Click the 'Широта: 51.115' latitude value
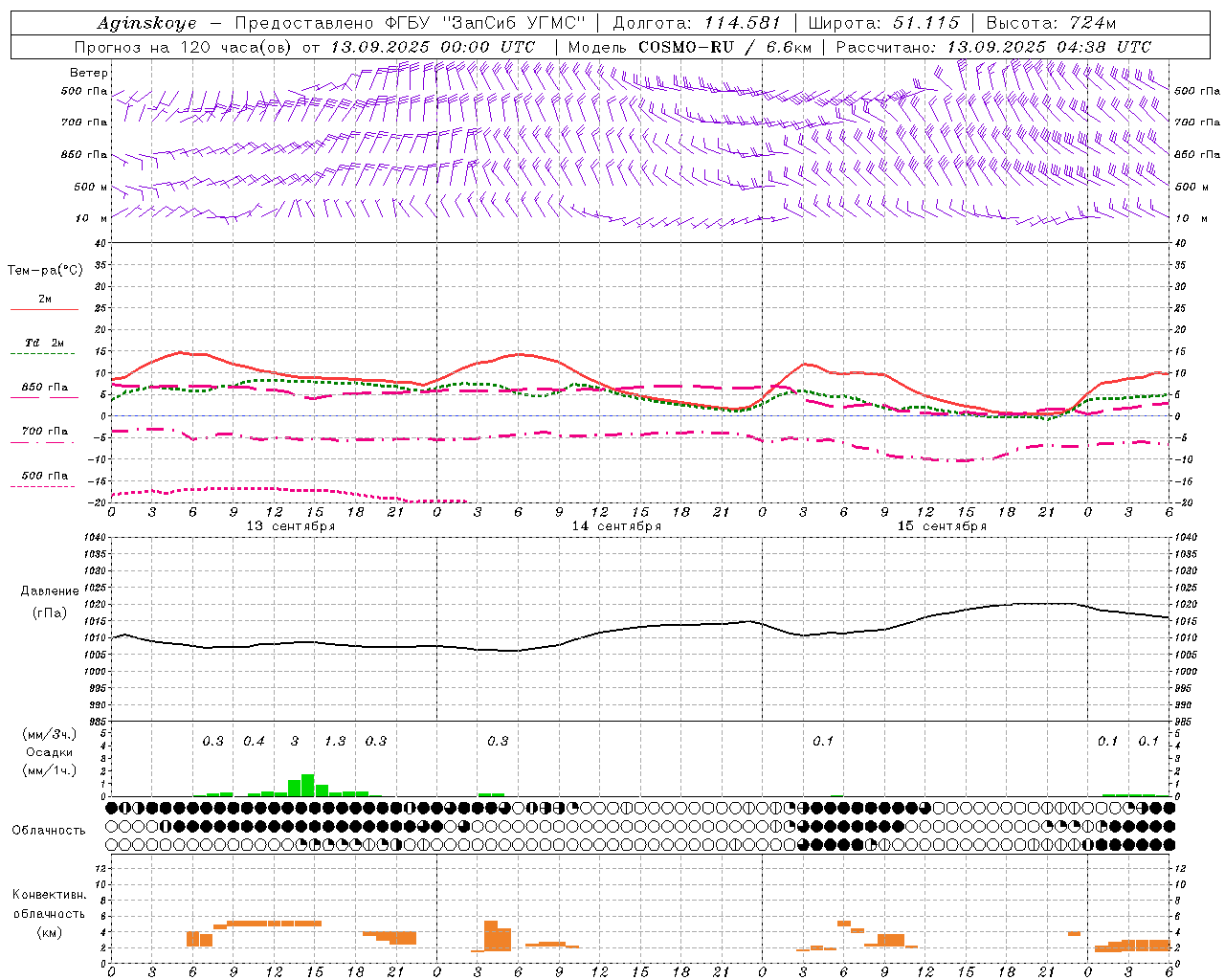1225x980 pixels. point(883,23)
